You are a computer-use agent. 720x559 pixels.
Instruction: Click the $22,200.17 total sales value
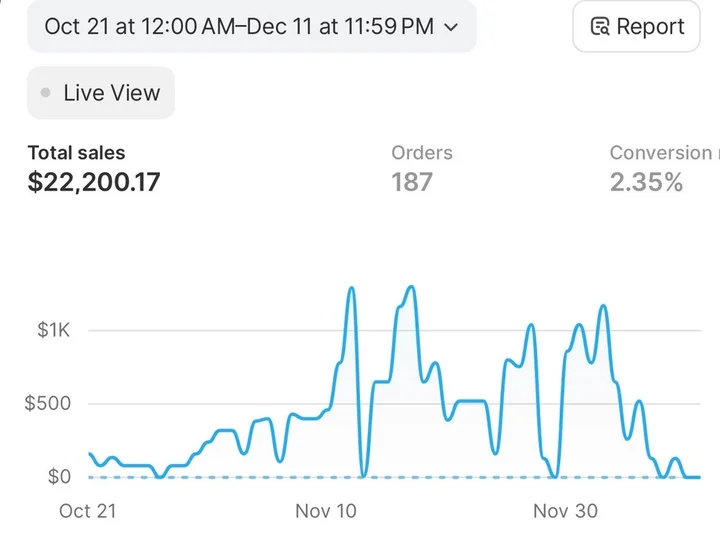94,182
